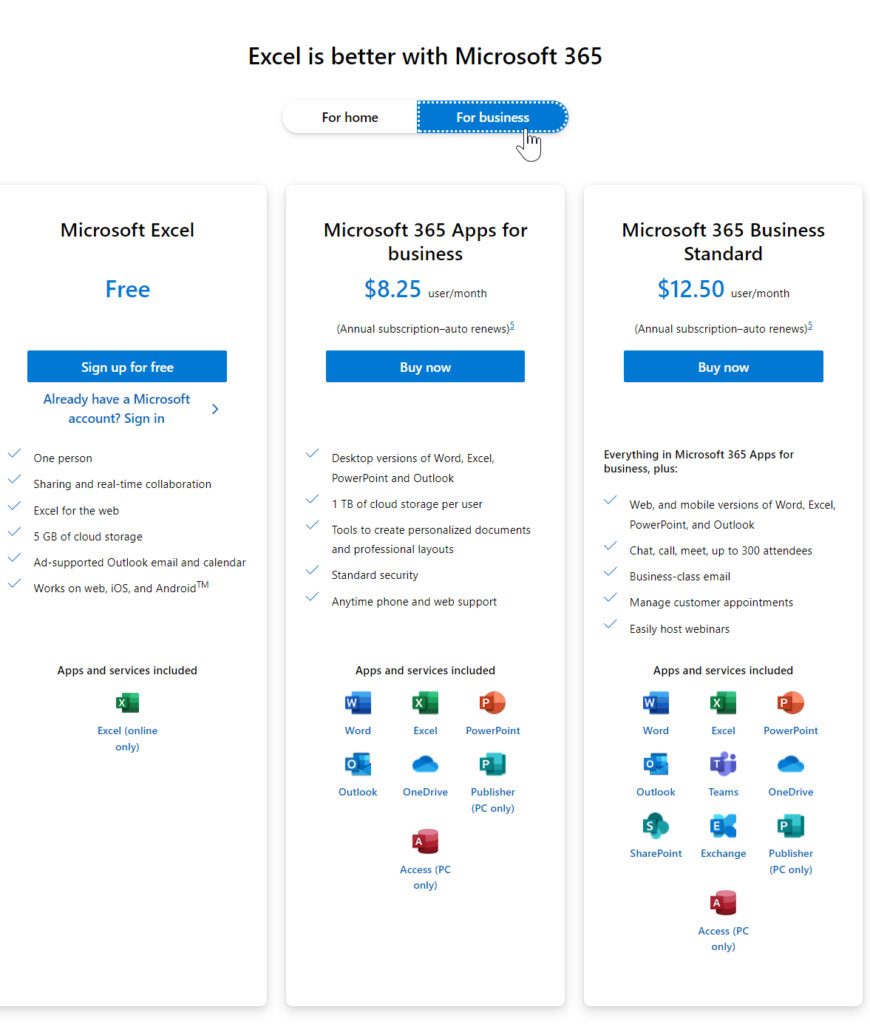Click the '$12.50' price
The width and height of the screenshot is (870, 1024).
pos(690,289)
